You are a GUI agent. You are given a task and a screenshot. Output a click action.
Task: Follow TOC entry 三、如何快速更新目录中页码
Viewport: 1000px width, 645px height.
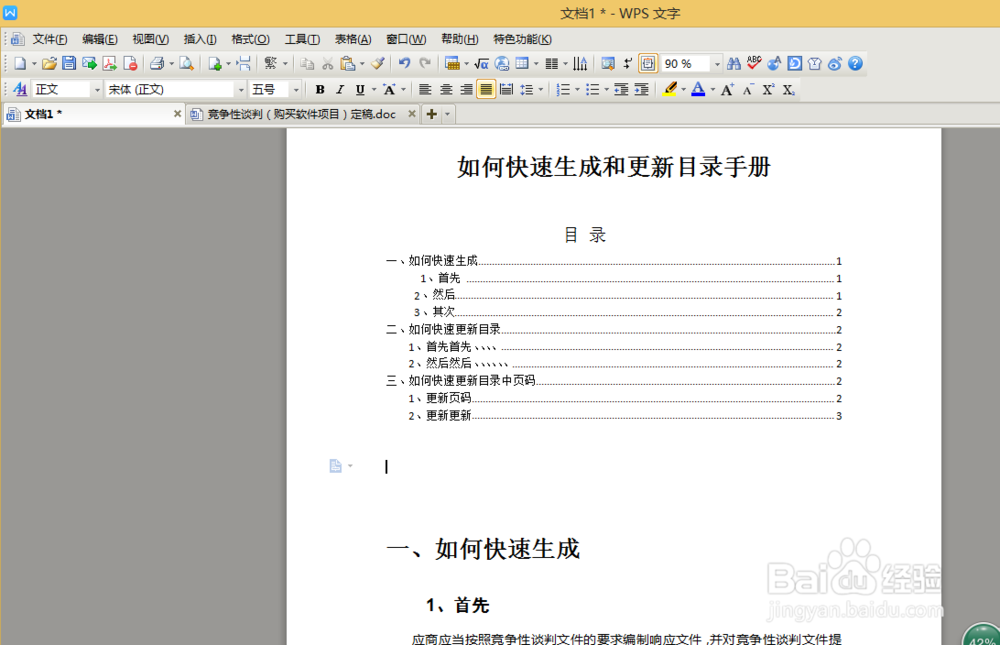click(x=461, y=381)
